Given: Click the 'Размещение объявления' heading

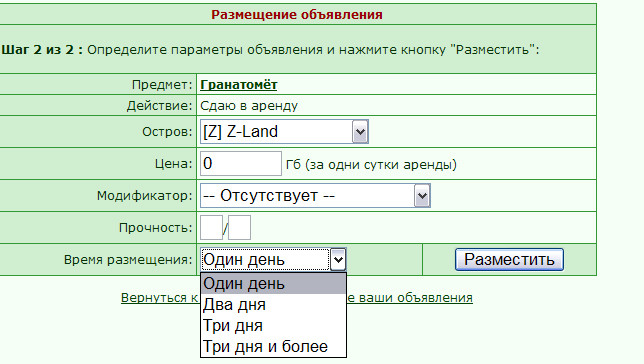Looking at the screenshot, I should pos(297,15).
